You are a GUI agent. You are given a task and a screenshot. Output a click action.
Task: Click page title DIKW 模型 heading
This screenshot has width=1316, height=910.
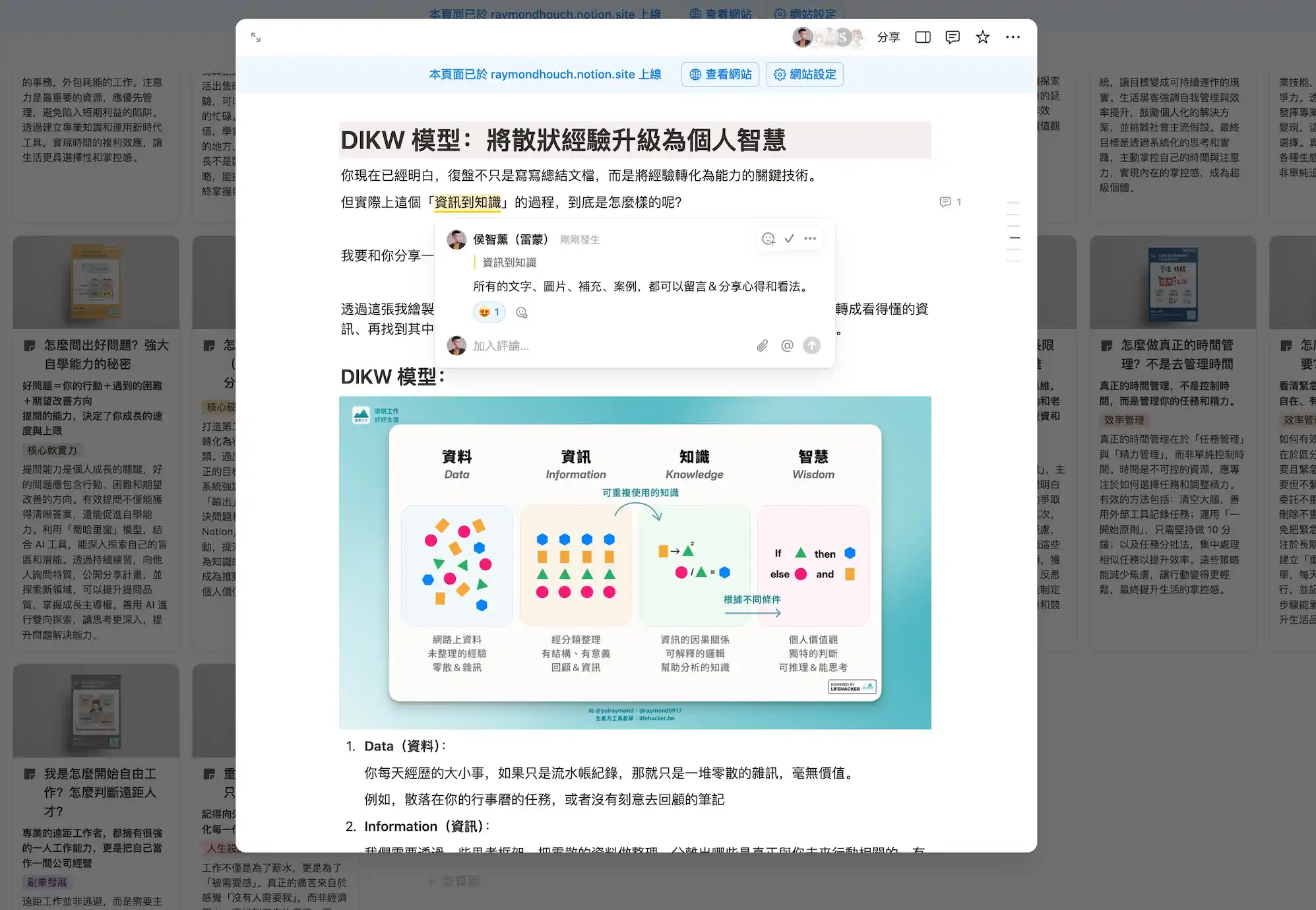point(563,140)
